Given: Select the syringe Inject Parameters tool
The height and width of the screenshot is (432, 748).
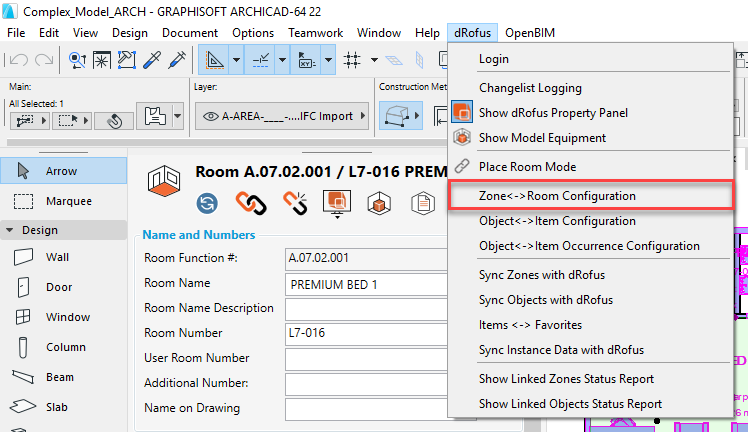Looking at the screenshot, I should (x=178, y=60).
